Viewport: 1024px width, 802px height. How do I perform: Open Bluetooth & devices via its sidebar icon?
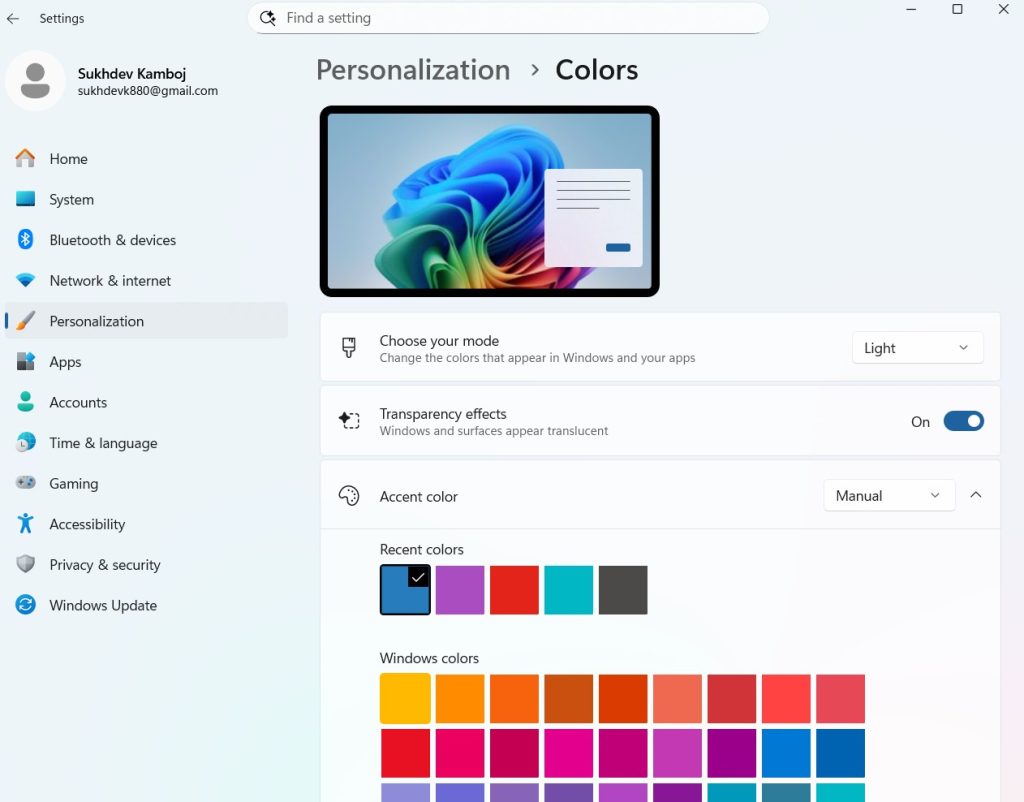[x=24, y=240]
